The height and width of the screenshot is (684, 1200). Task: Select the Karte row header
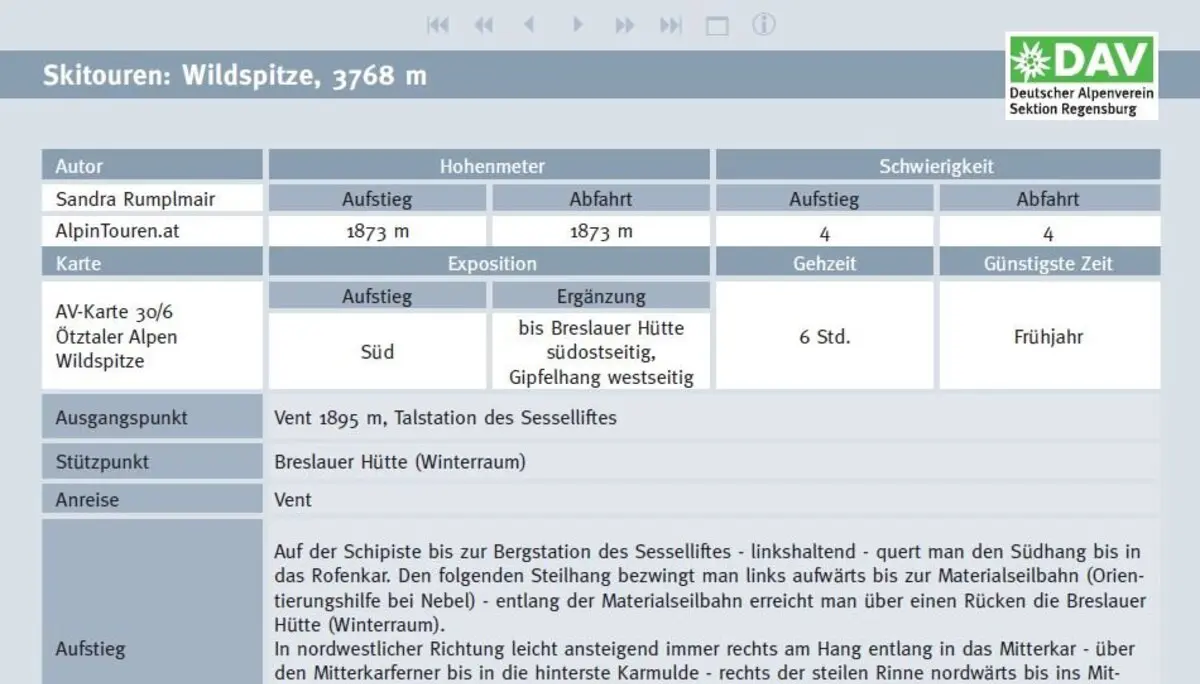point(151,263)
